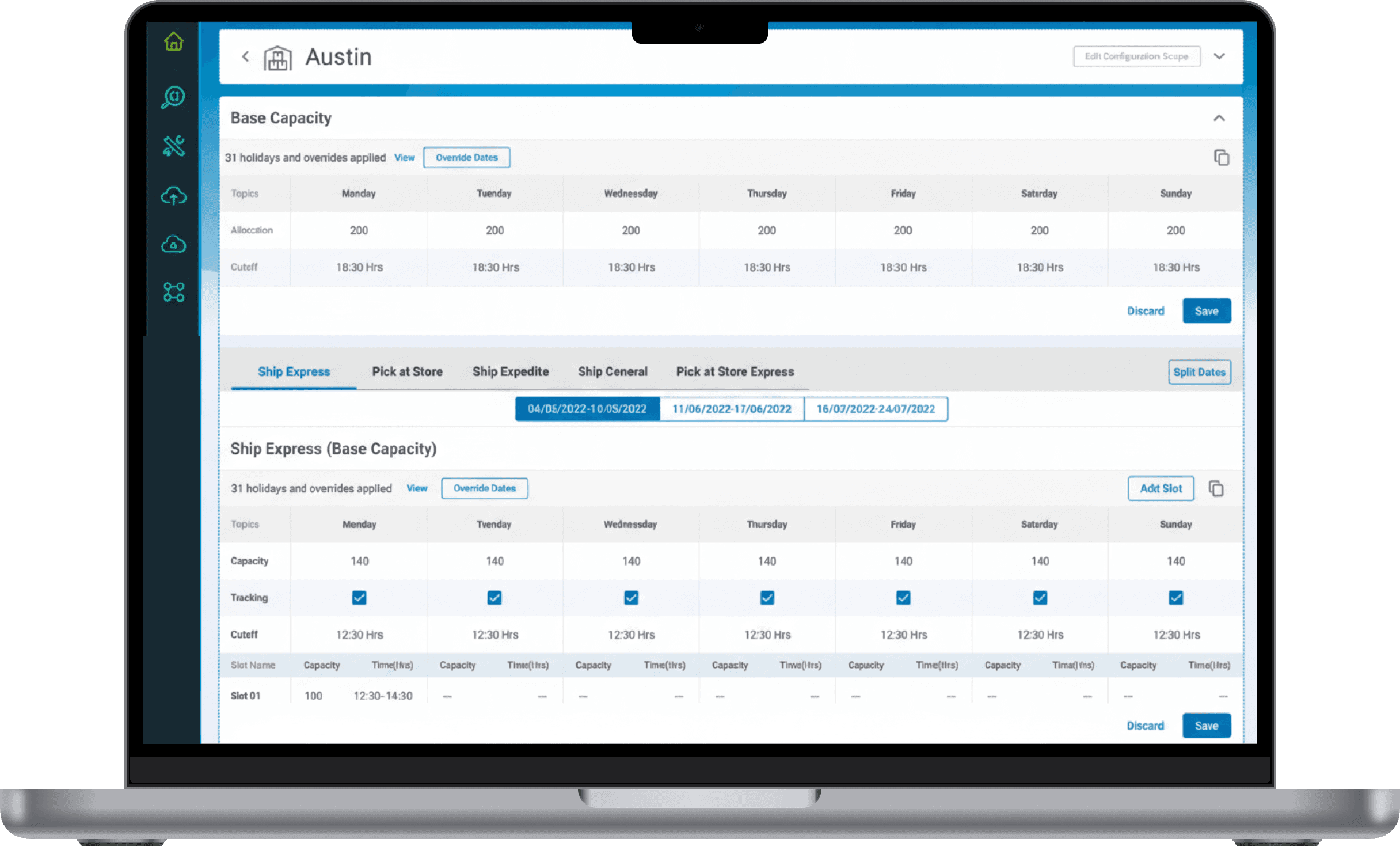Select the tools wrench sidebar icon
The image size is (1400, 846).
click(x=173, y=146)
